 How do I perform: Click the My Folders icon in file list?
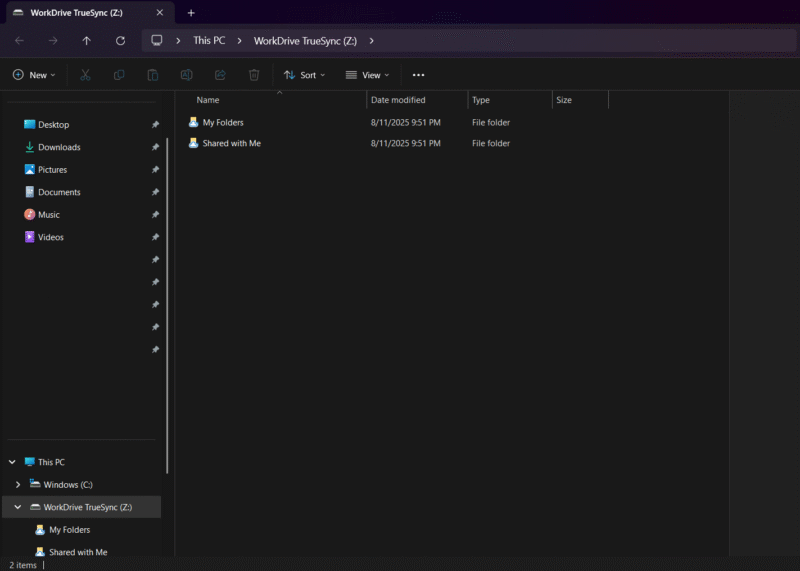193,122
